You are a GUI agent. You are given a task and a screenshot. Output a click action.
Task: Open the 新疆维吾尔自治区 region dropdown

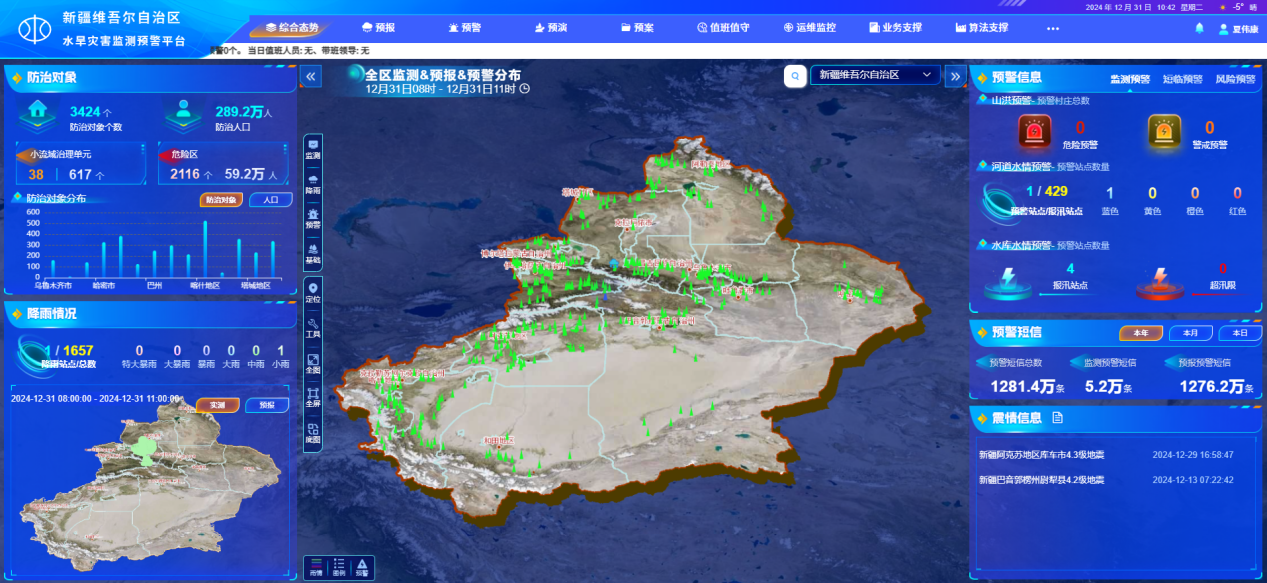click(875, 75)
